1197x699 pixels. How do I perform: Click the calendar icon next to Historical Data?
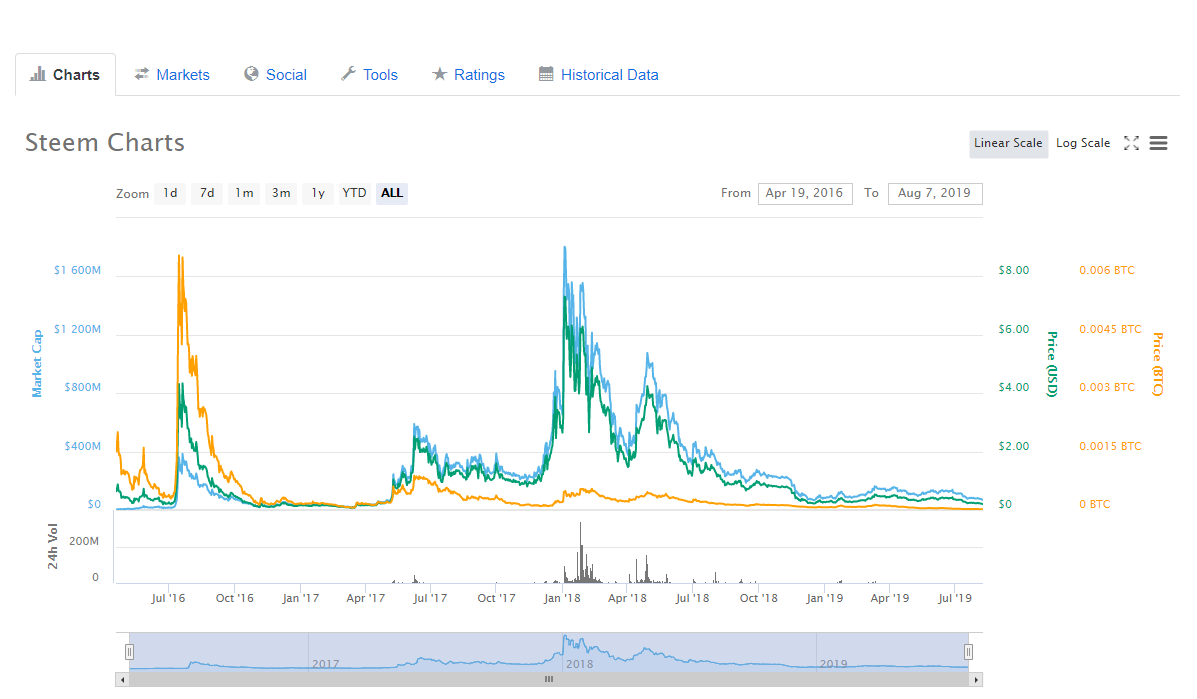pos(546,74)
